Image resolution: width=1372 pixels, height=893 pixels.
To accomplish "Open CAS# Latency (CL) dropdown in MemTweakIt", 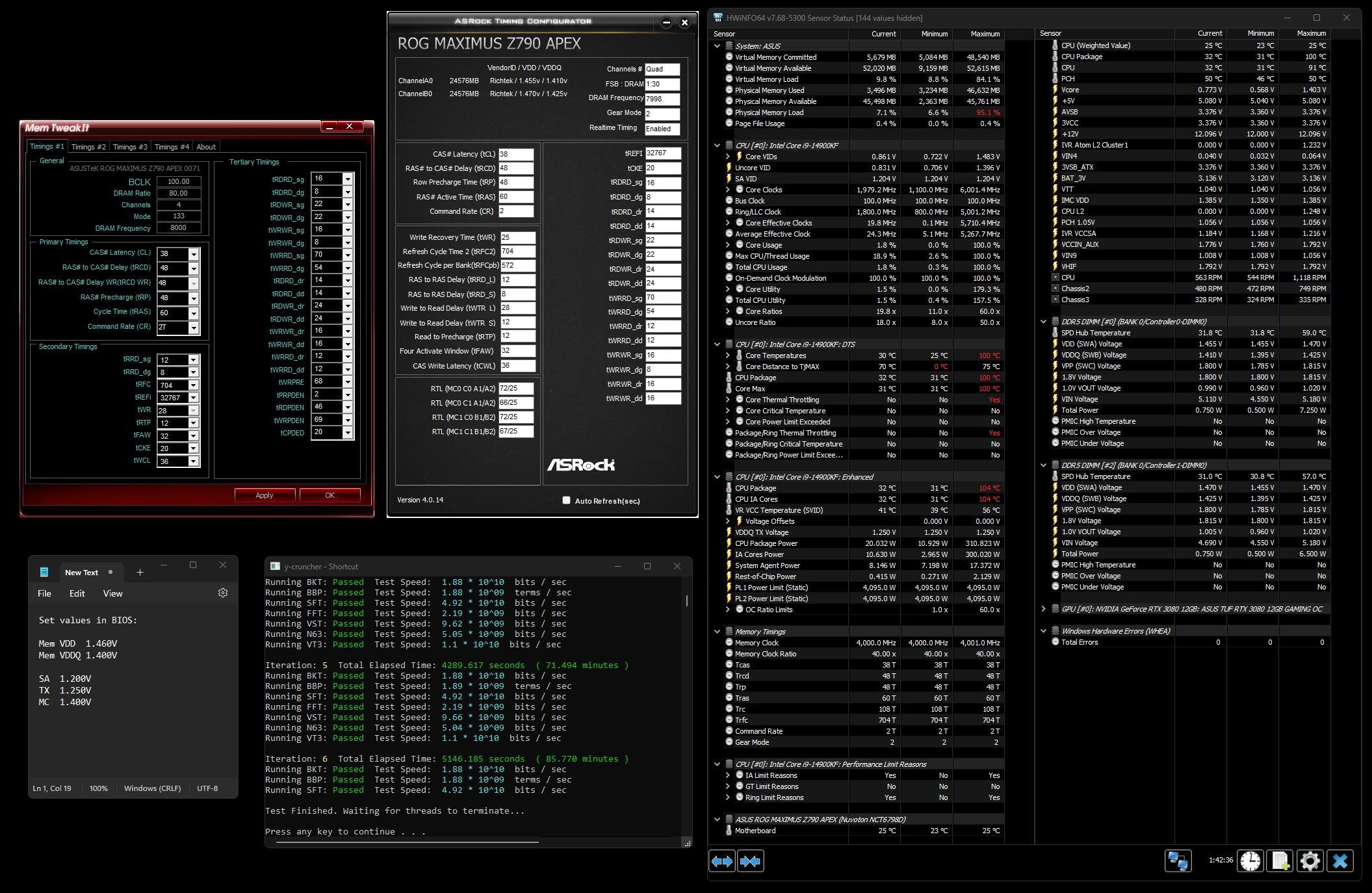I will pyautogui.click(x=193, y=253).
